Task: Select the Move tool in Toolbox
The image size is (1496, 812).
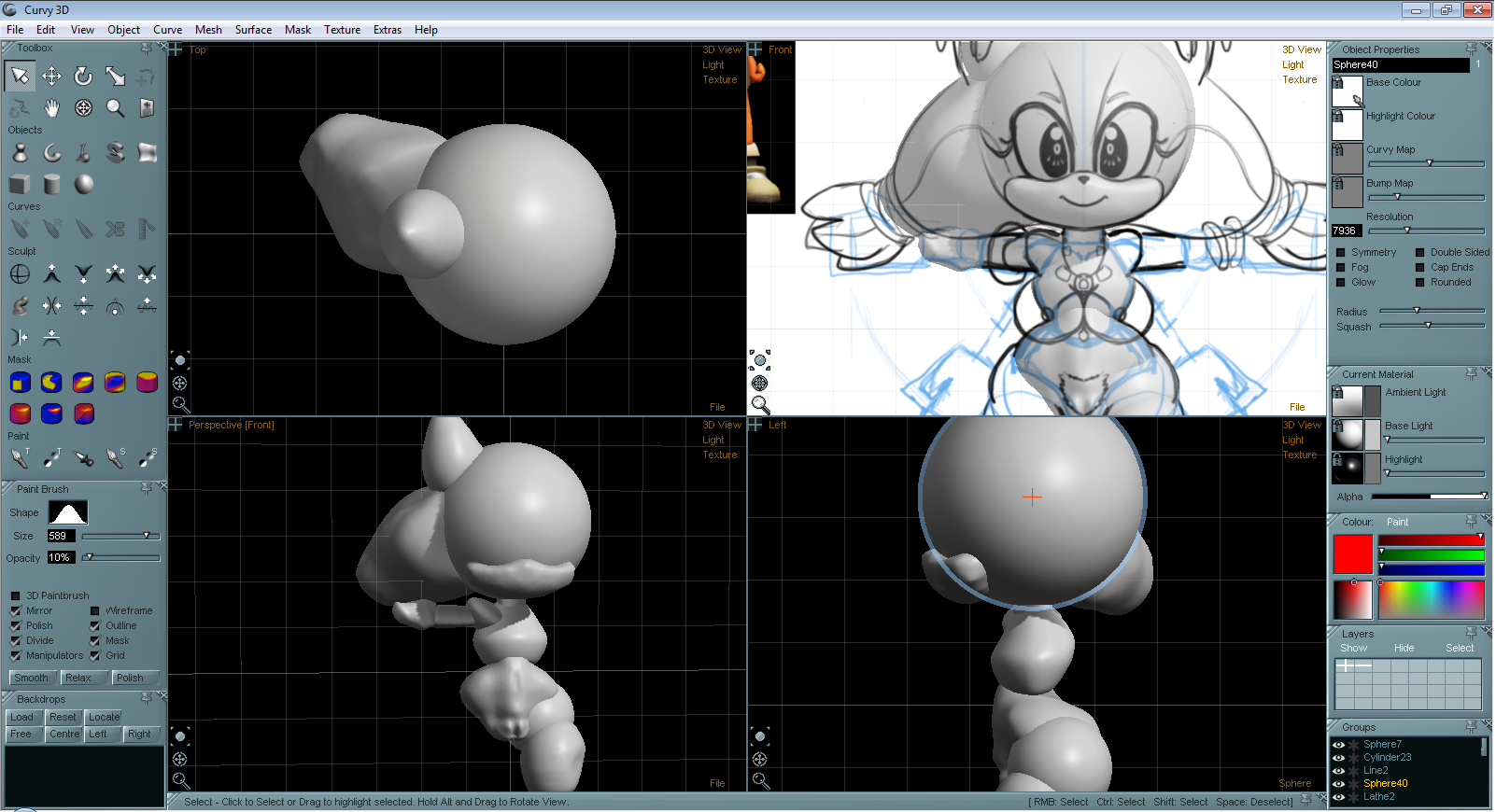Action: coord(51,76)
